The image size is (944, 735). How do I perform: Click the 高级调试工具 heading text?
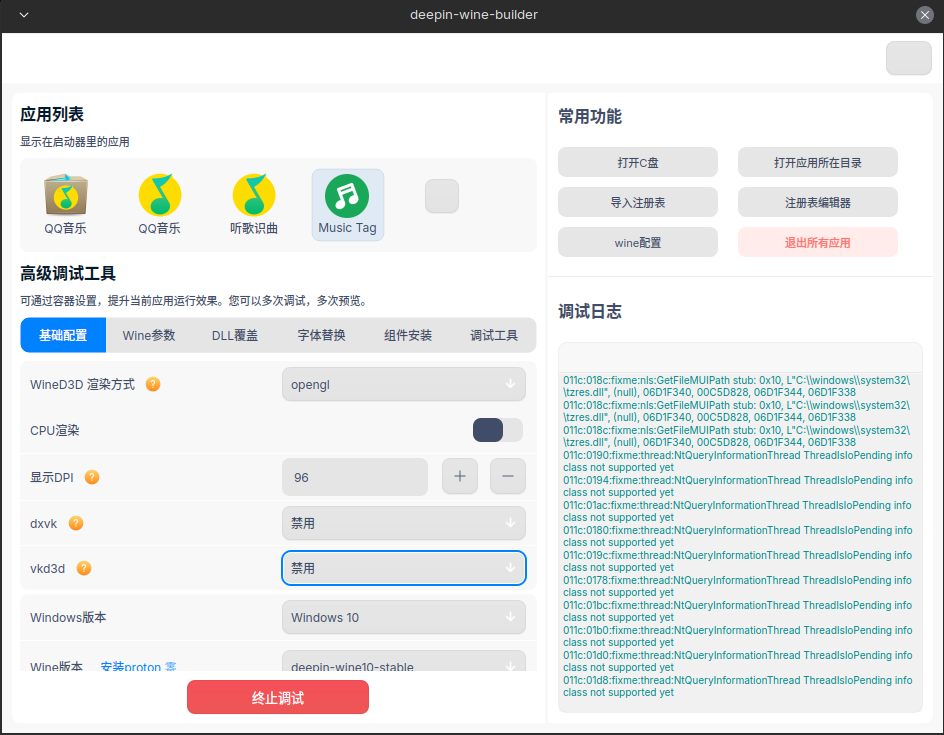[68, 274]
